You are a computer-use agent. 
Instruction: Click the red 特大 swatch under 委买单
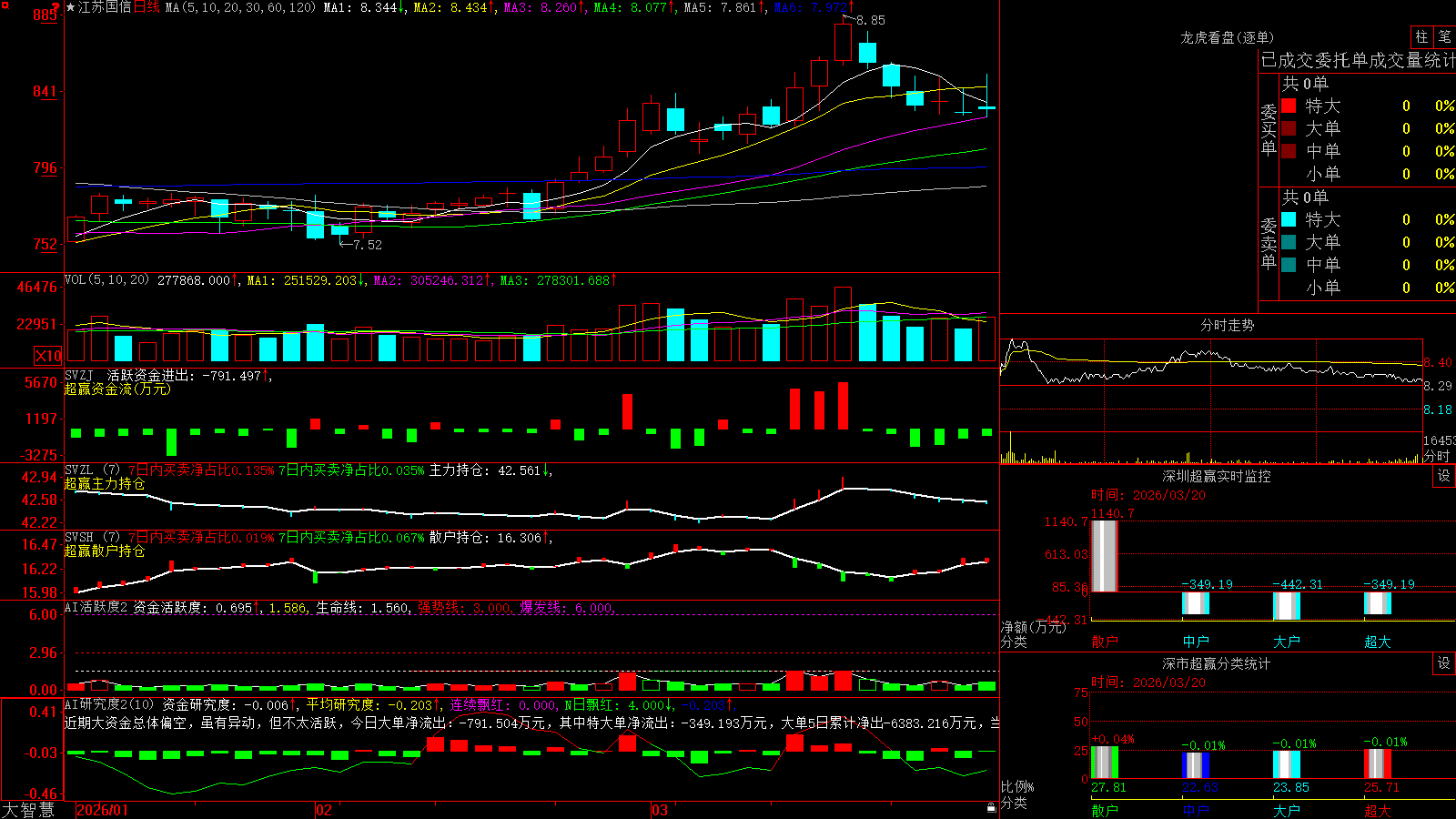pyautogui.click(x=1289, y=106)
